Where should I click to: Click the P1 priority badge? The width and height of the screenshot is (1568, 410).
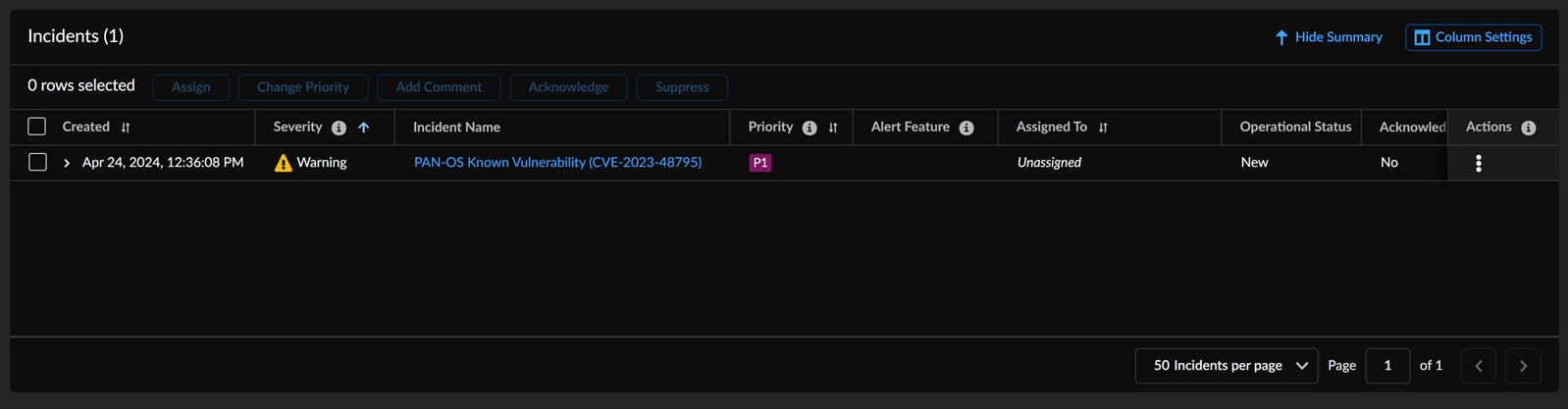click(x=760, y=163)
